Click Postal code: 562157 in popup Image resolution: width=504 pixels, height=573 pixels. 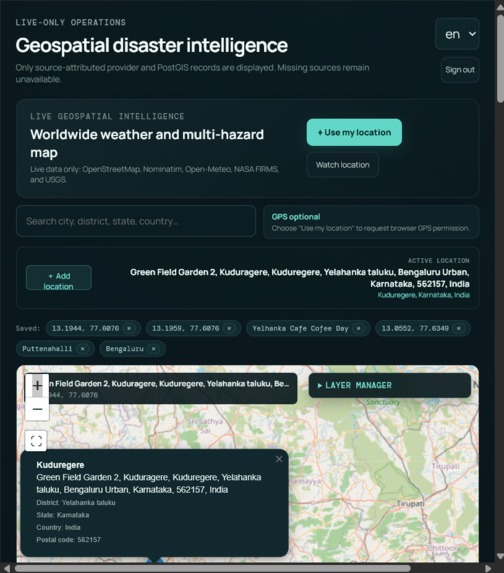[x=69, y=540]
